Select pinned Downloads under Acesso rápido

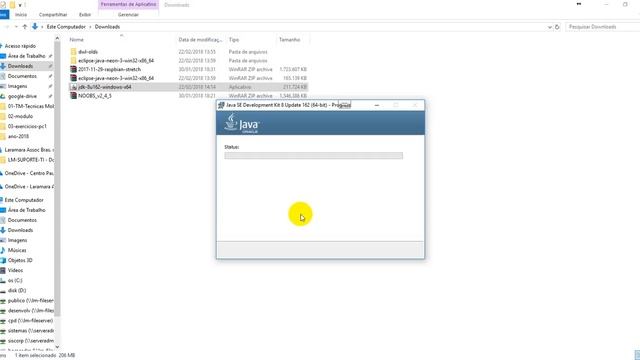[x=20, y=66]
